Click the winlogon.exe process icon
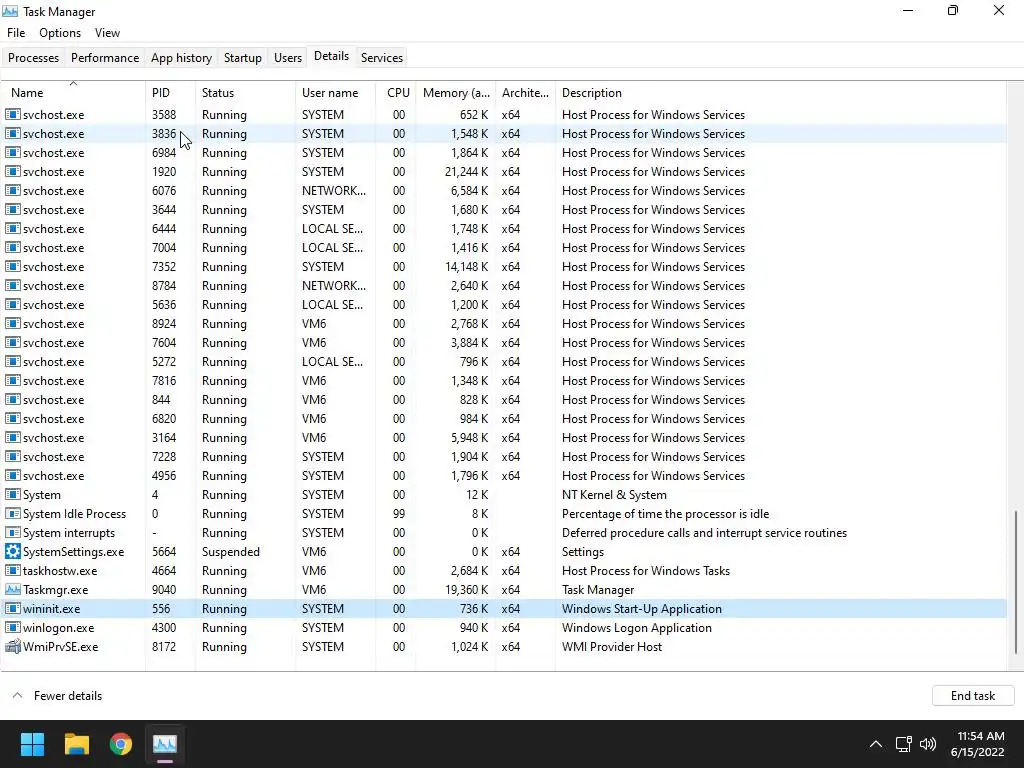 (x=12, y=628)
